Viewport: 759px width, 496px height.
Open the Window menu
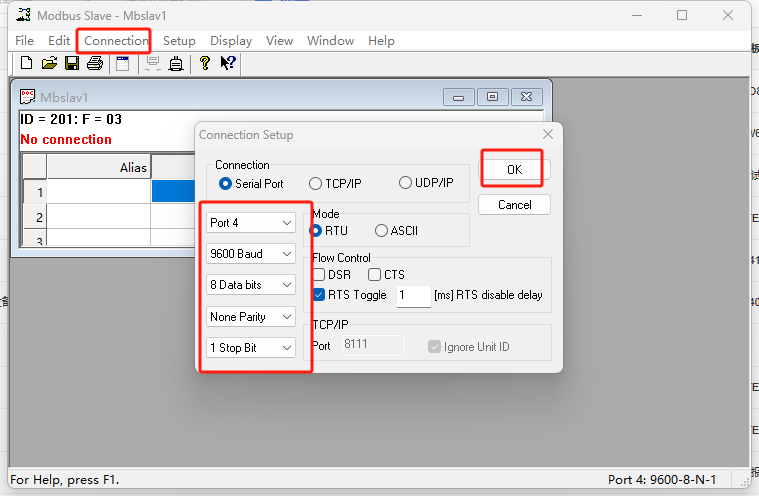pos(331,41)
